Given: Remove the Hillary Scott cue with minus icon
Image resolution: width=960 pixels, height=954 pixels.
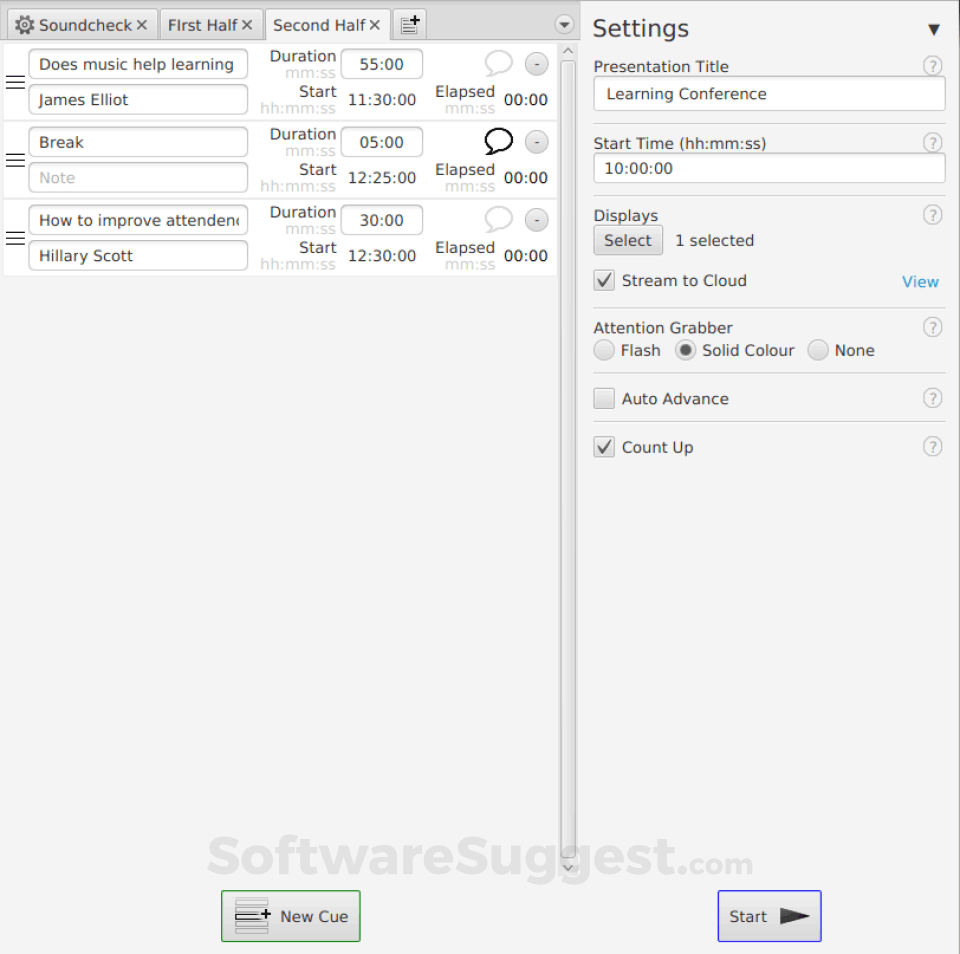Looking at the screenshot, I should [x=536, y=219].
